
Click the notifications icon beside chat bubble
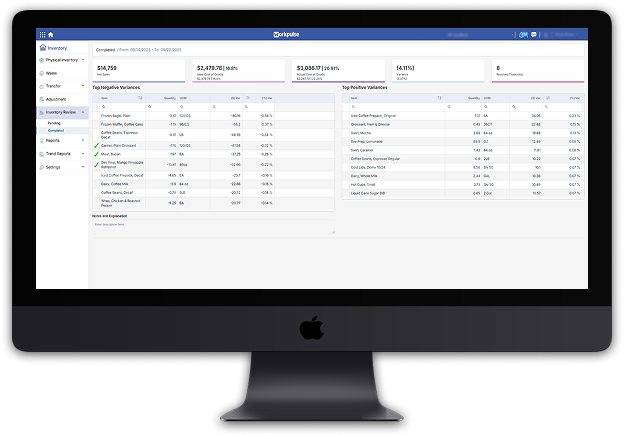524,35
